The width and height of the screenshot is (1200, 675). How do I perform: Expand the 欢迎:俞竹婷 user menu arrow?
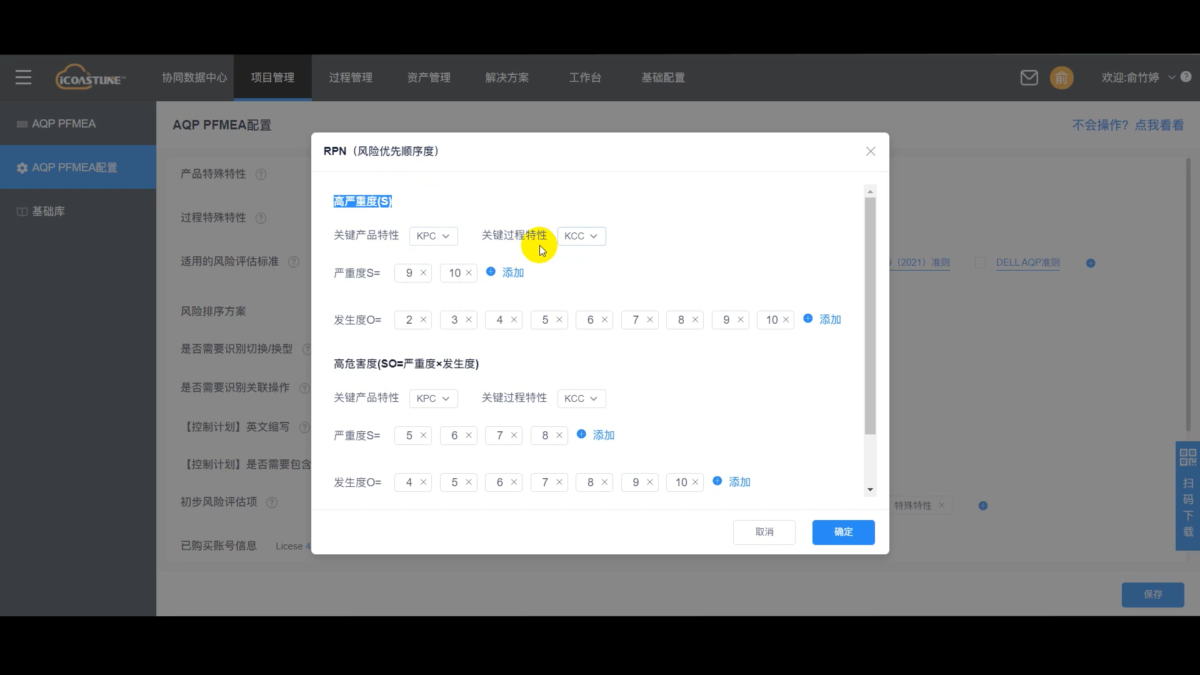[1172, 77]
